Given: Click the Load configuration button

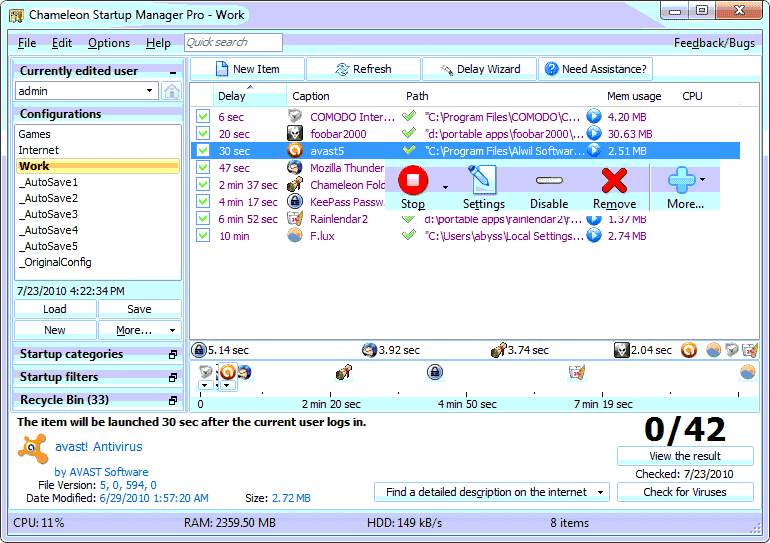Looking at the screenshot, I should [x=55, y=309].
